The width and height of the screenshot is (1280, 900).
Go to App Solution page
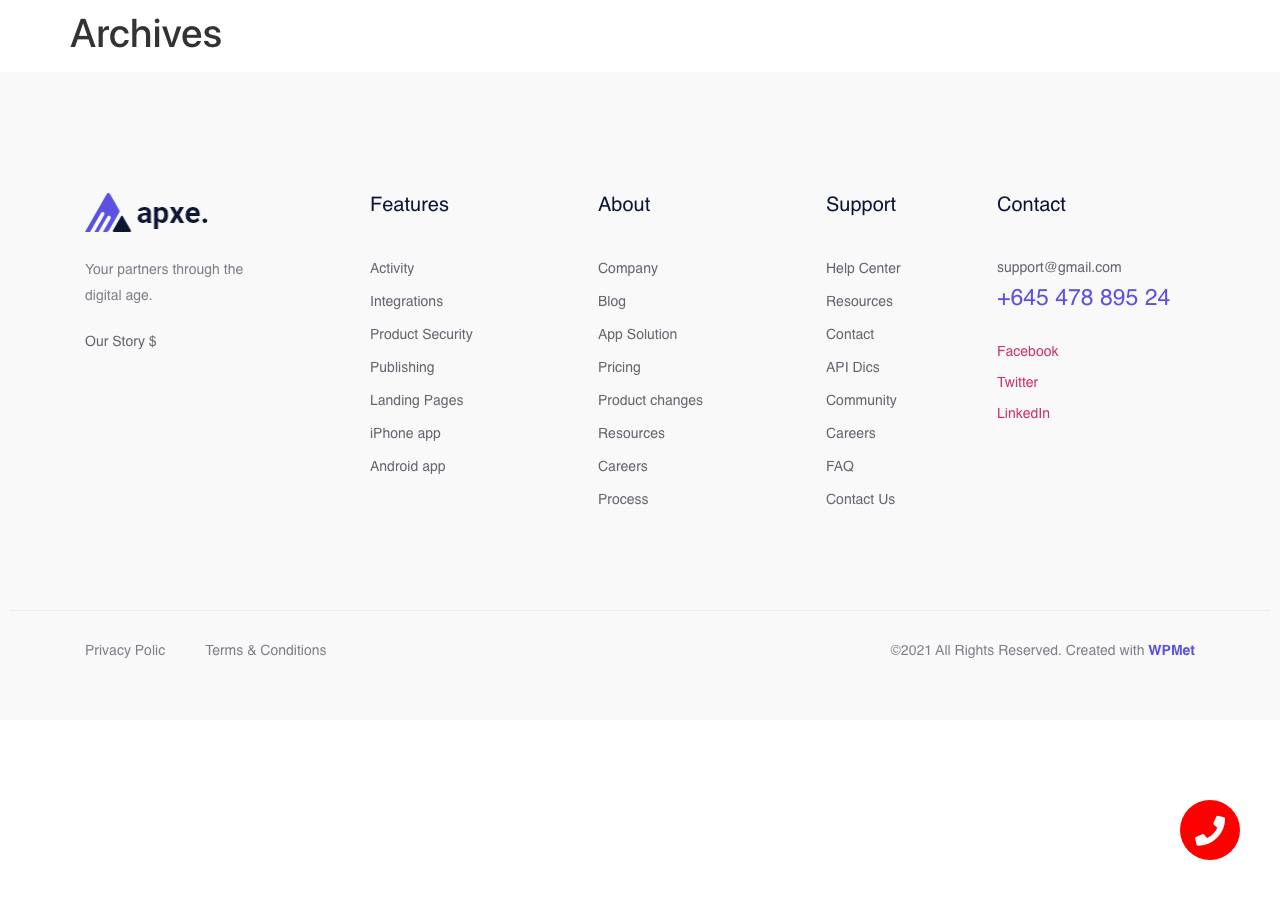[637, 334]
